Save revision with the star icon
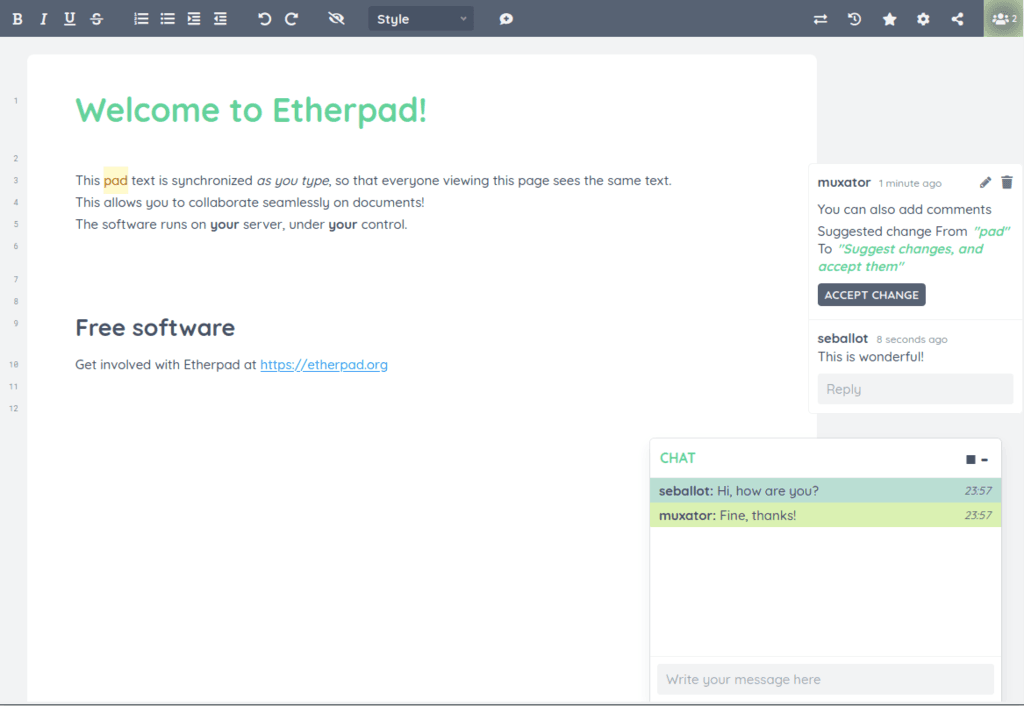1024x706 pixels. pyautogui.click(x=889, y=18)
